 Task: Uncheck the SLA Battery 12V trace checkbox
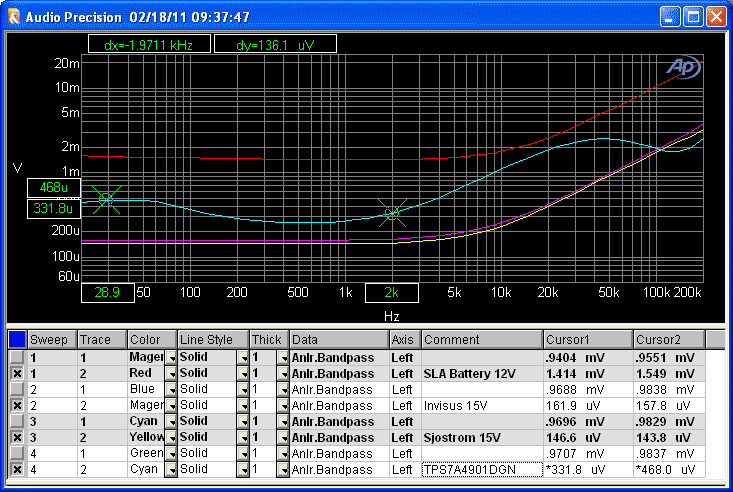[x=17, y=374]
